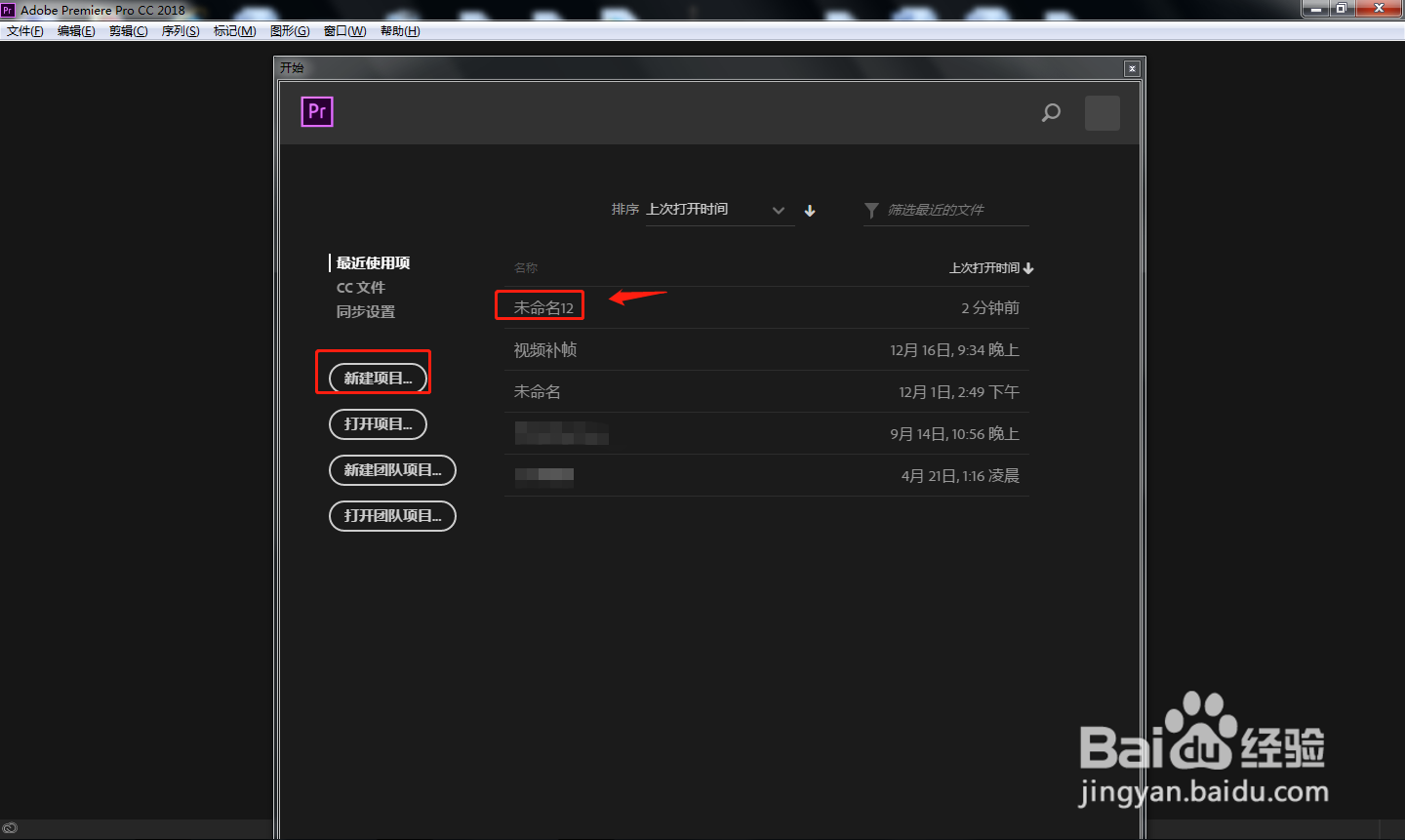
Task: Click the Creative Cloud icon in status bar
Action: pyautogui.click(x=10, y=828)
